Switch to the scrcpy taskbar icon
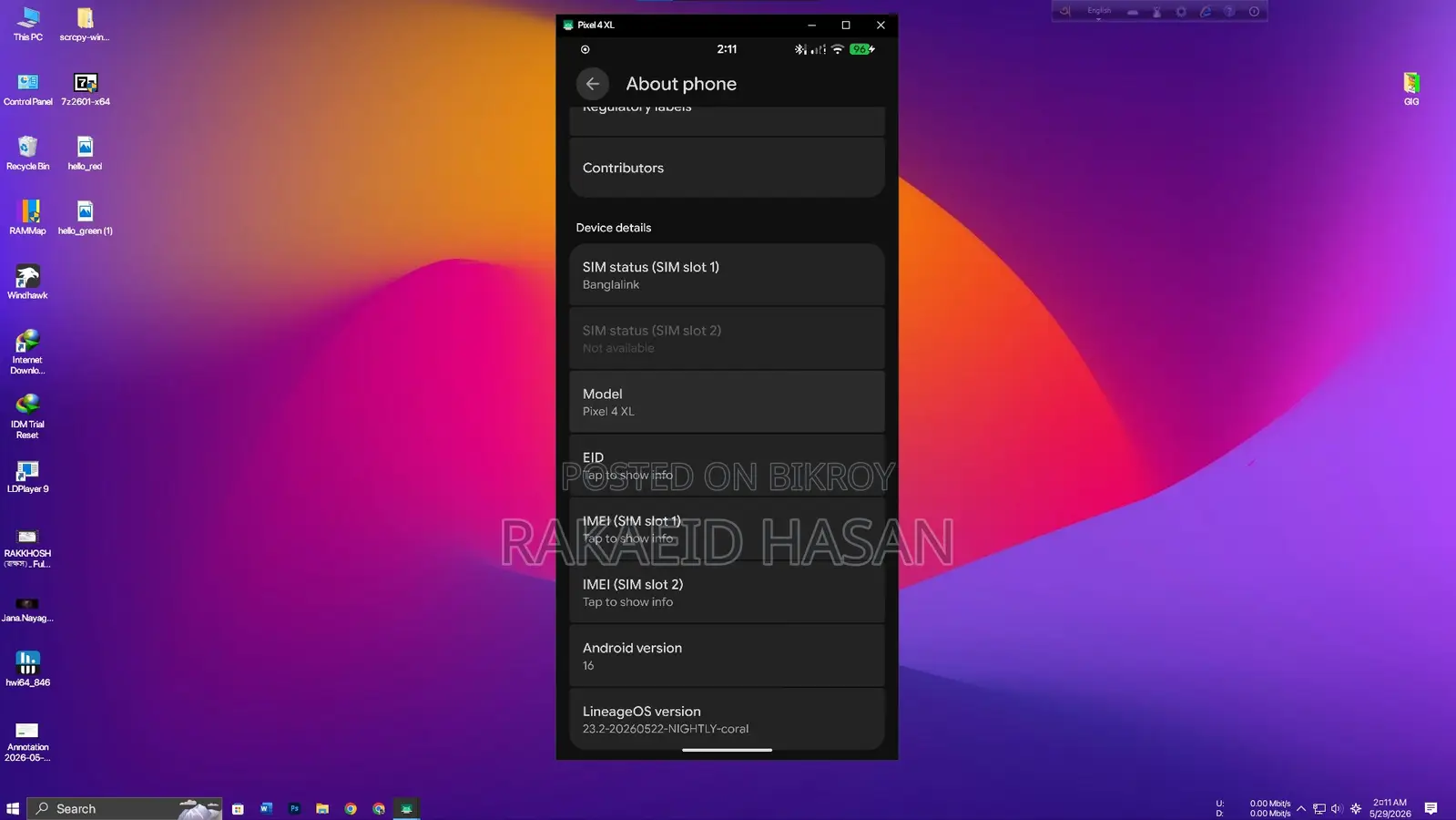The height and width of the screenshot is (820, 1456). (x=407, y=808)
